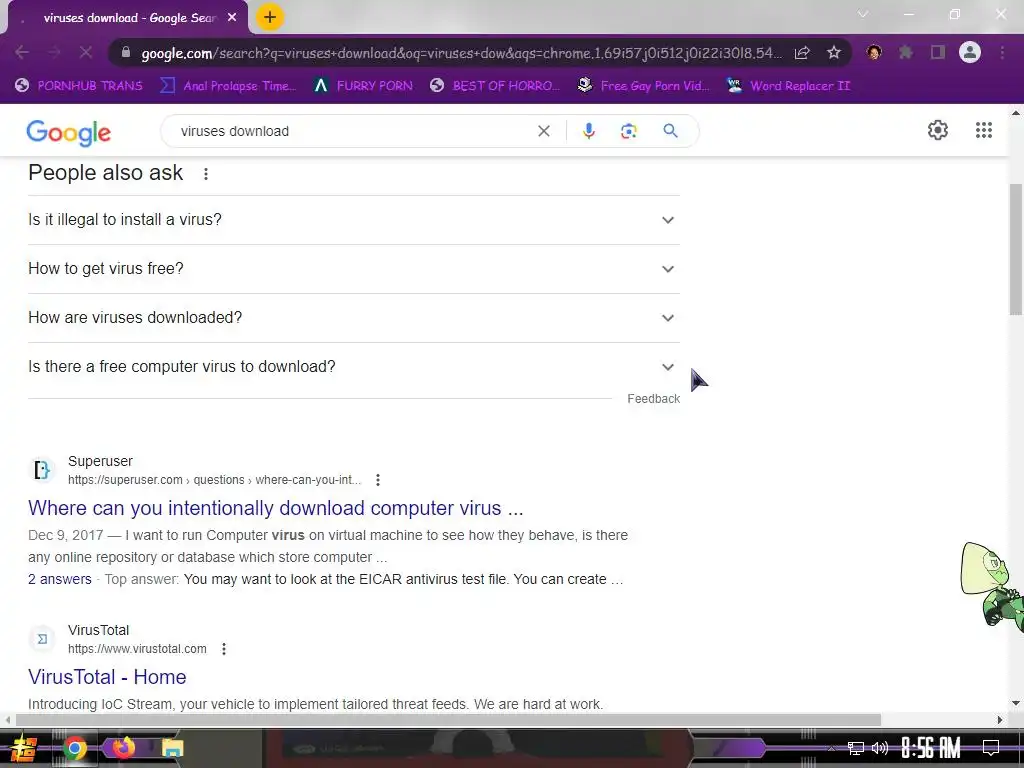Expand 'How are viruses downloaded?'

click(x=354, y=318)
